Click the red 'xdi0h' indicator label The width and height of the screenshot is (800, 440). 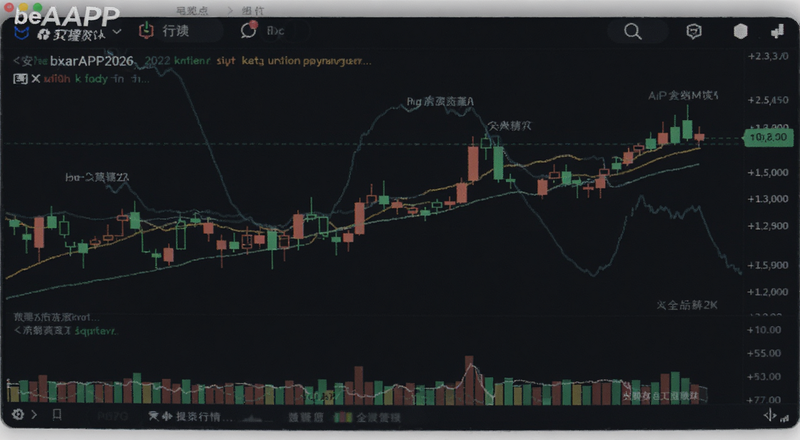click(57, 79)
